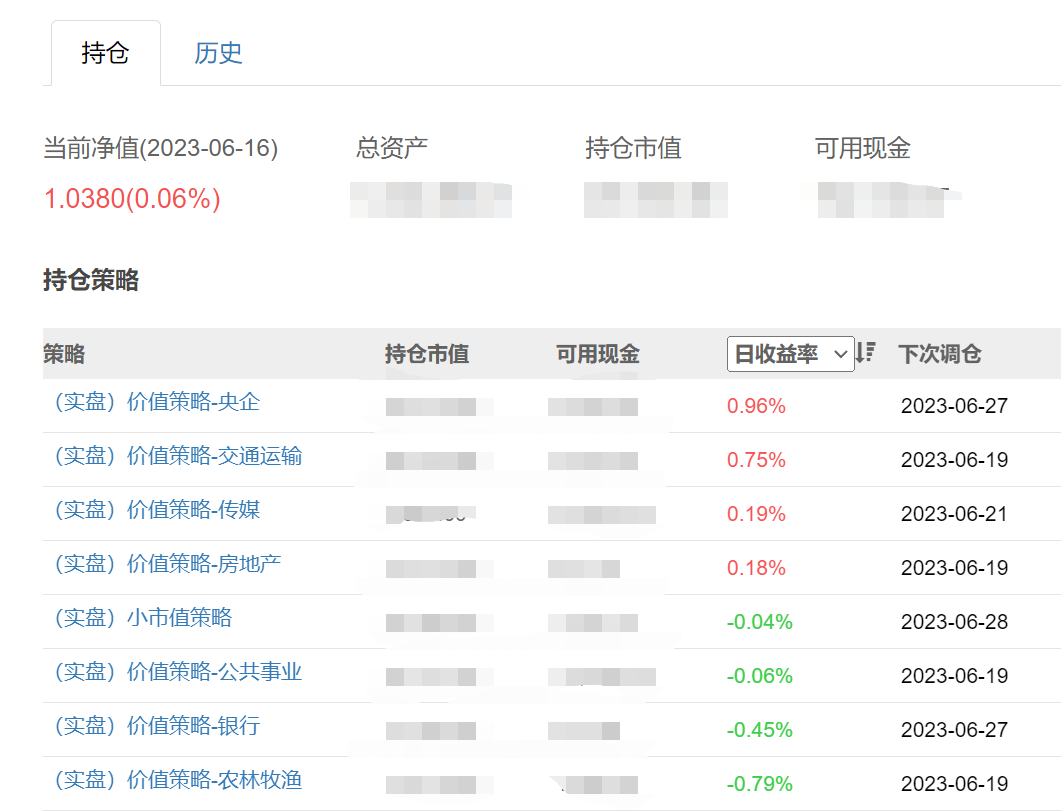The image size is (1061, 811).
Task: Click the -0.06% daily return value
Action: tap(759, 676)
